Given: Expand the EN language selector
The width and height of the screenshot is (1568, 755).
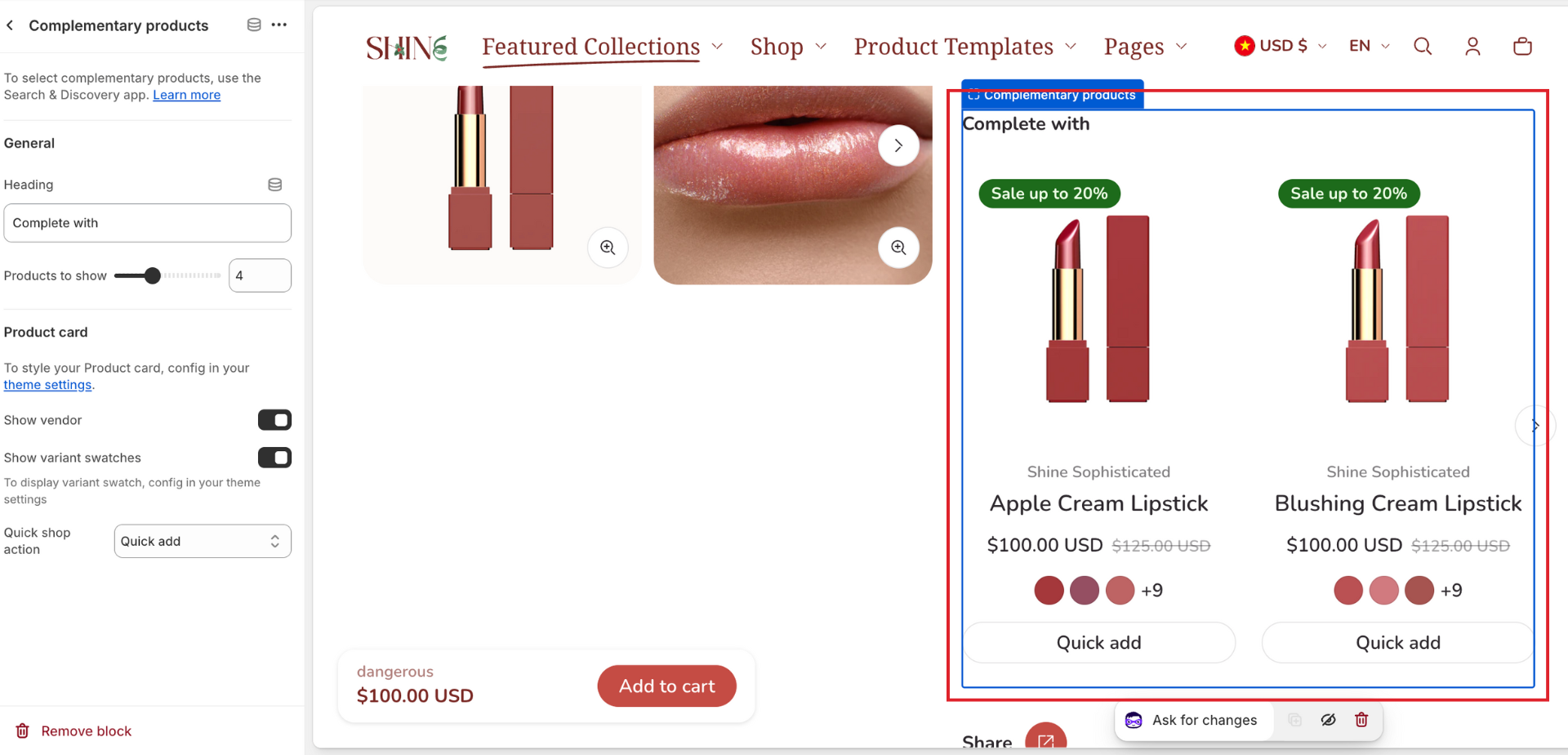Looking at the screenshot, I should point(1370,46).
